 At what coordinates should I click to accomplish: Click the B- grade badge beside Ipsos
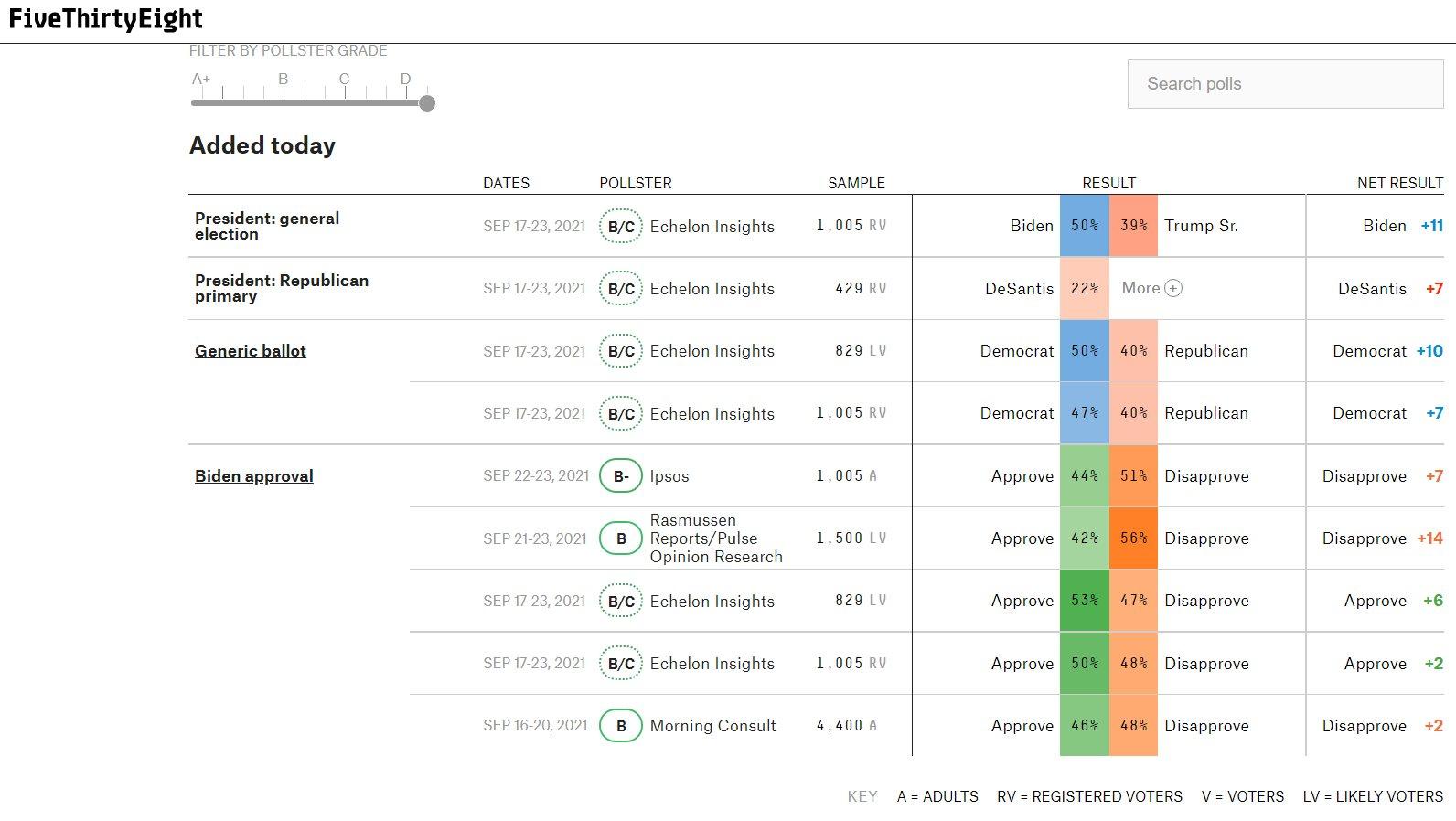point(620,476)
